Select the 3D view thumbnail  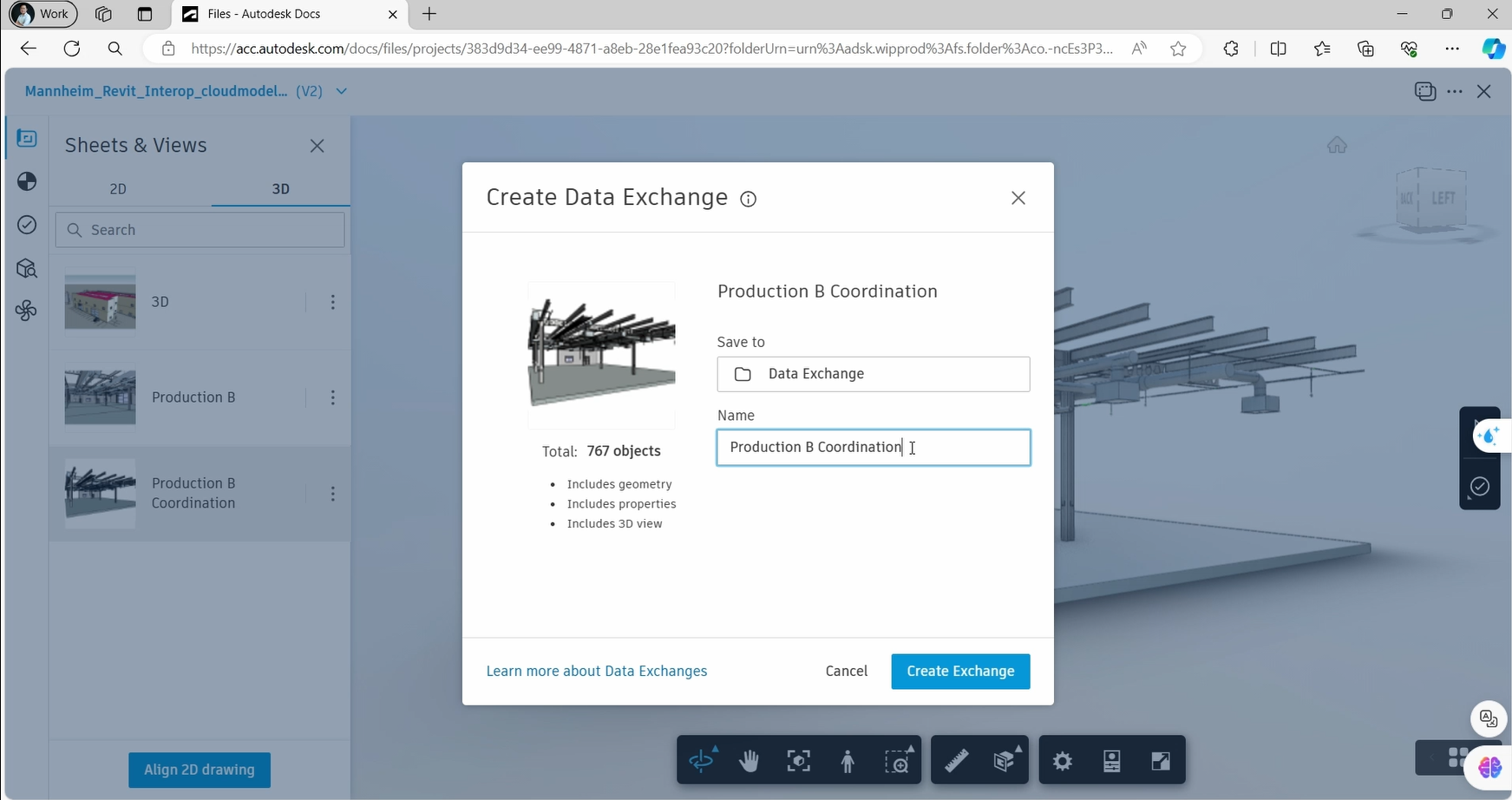pos(101,302)
